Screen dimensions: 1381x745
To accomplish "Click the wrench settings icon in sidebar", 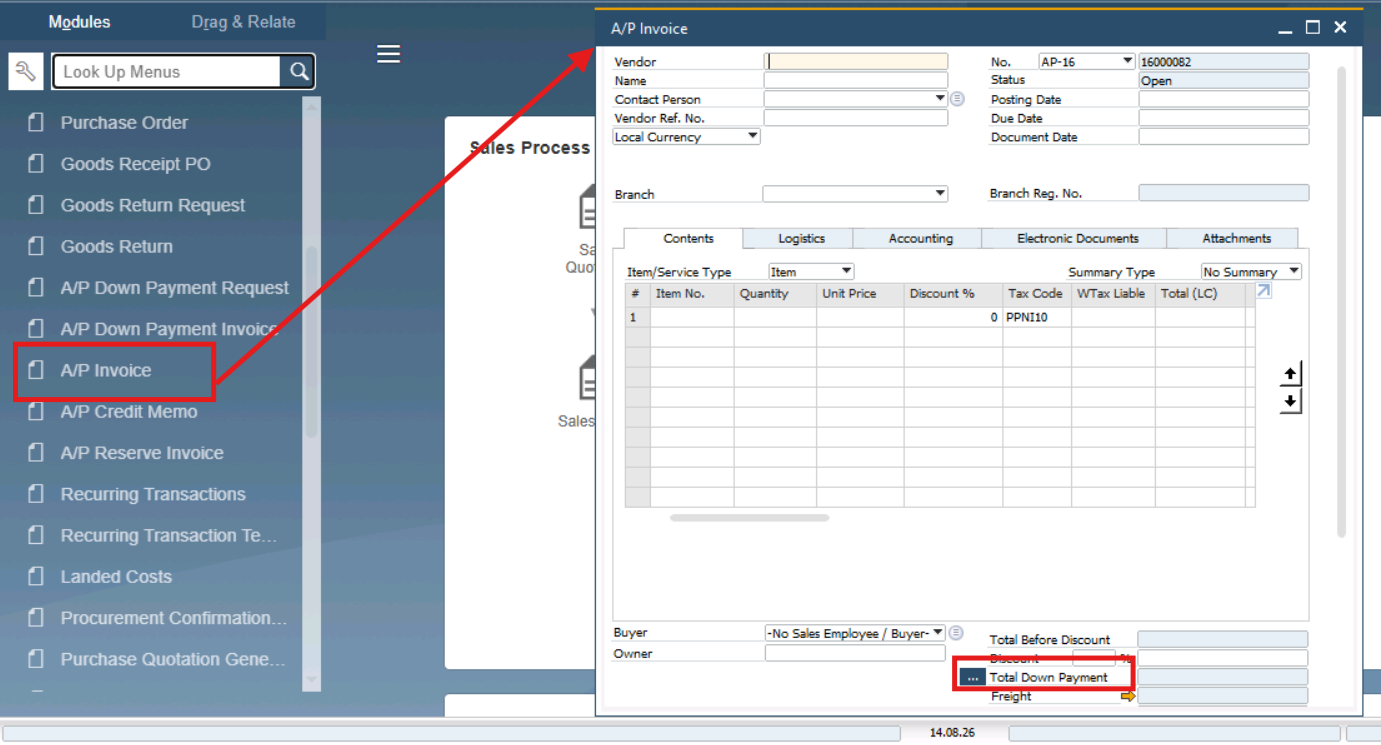I will point(26,72).
